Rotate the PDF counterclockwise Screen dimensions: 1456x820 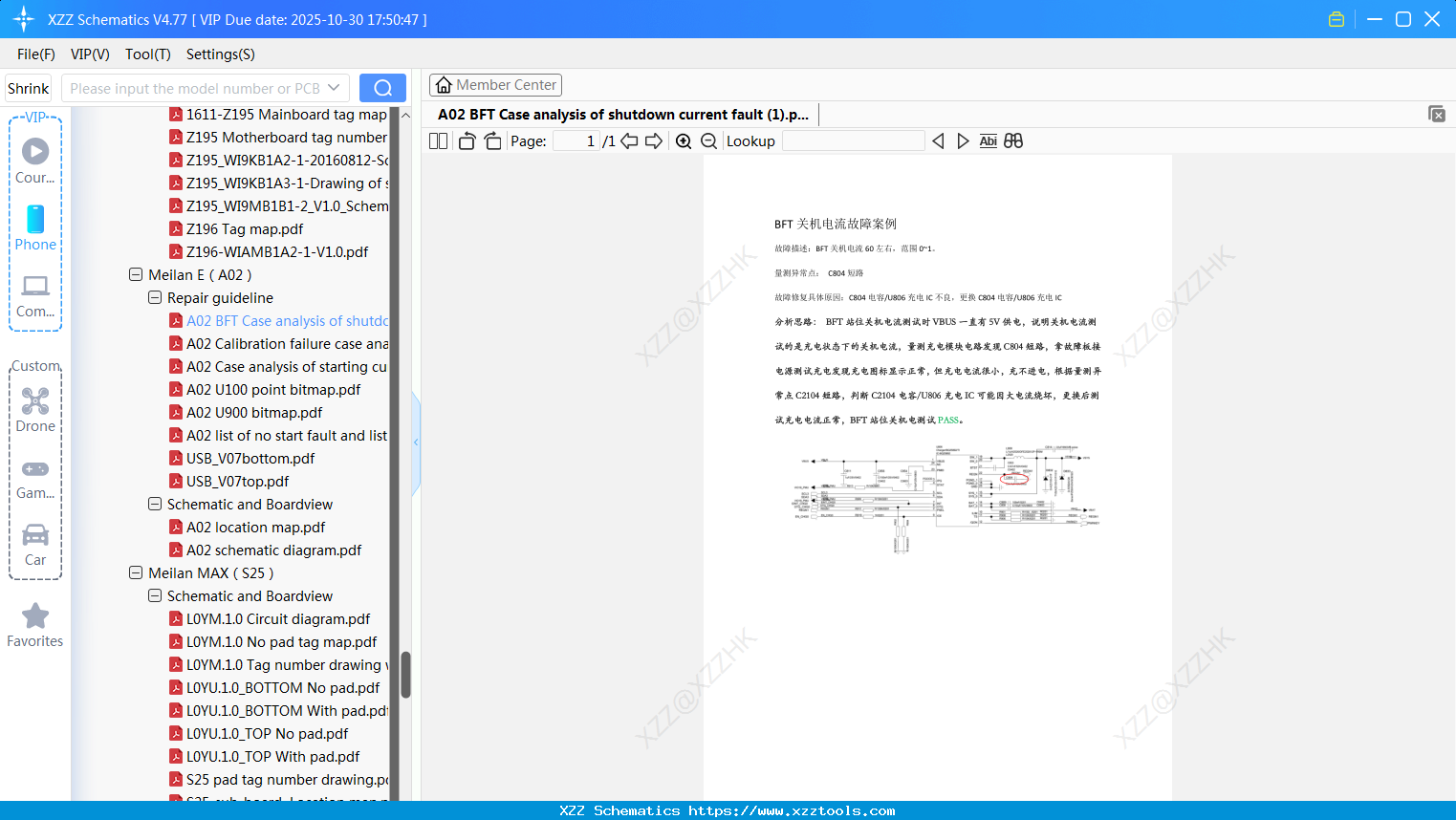coord(466,140)
